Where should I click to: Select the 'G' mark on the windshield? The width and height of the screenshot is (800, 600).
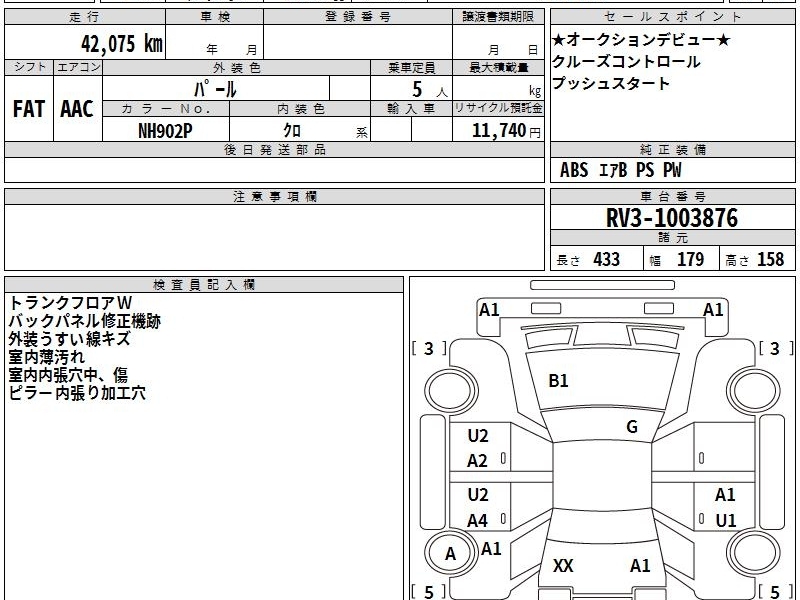632,426
